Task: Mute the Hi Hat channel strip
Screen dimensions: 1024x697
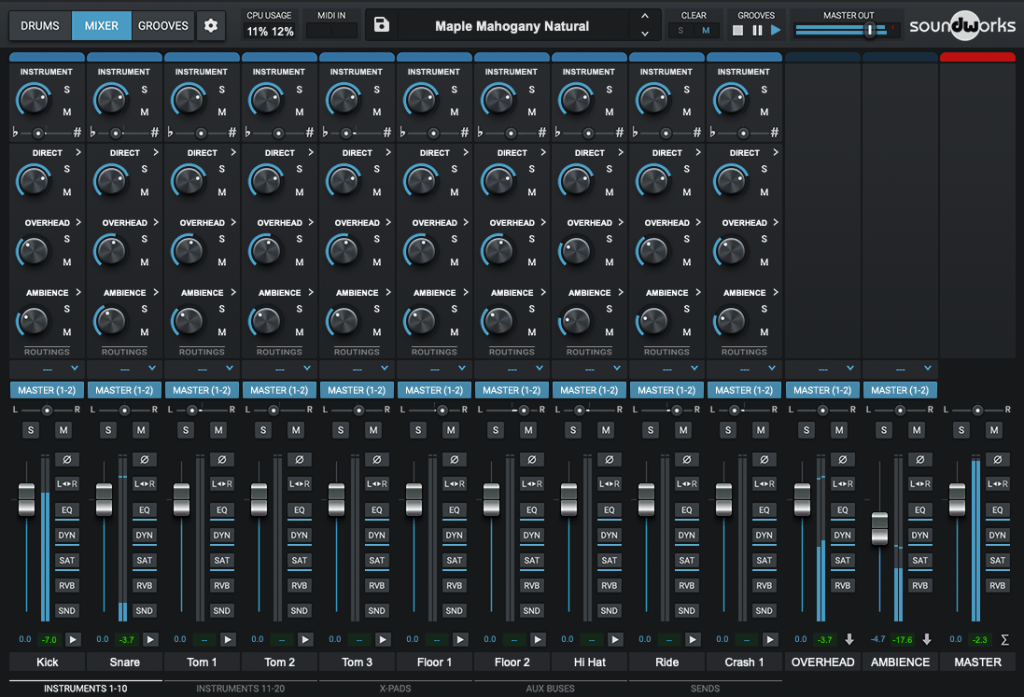Action: [x=606, y=430]
